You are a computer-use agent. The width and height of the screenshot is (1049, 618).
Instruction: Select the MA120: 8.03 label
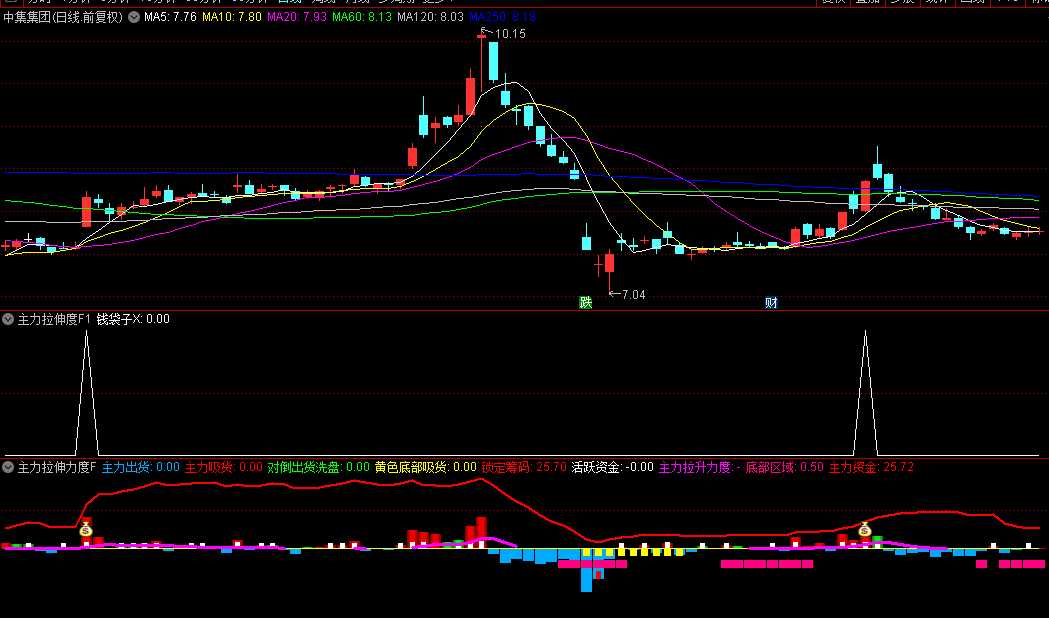(x=430, y=17)
